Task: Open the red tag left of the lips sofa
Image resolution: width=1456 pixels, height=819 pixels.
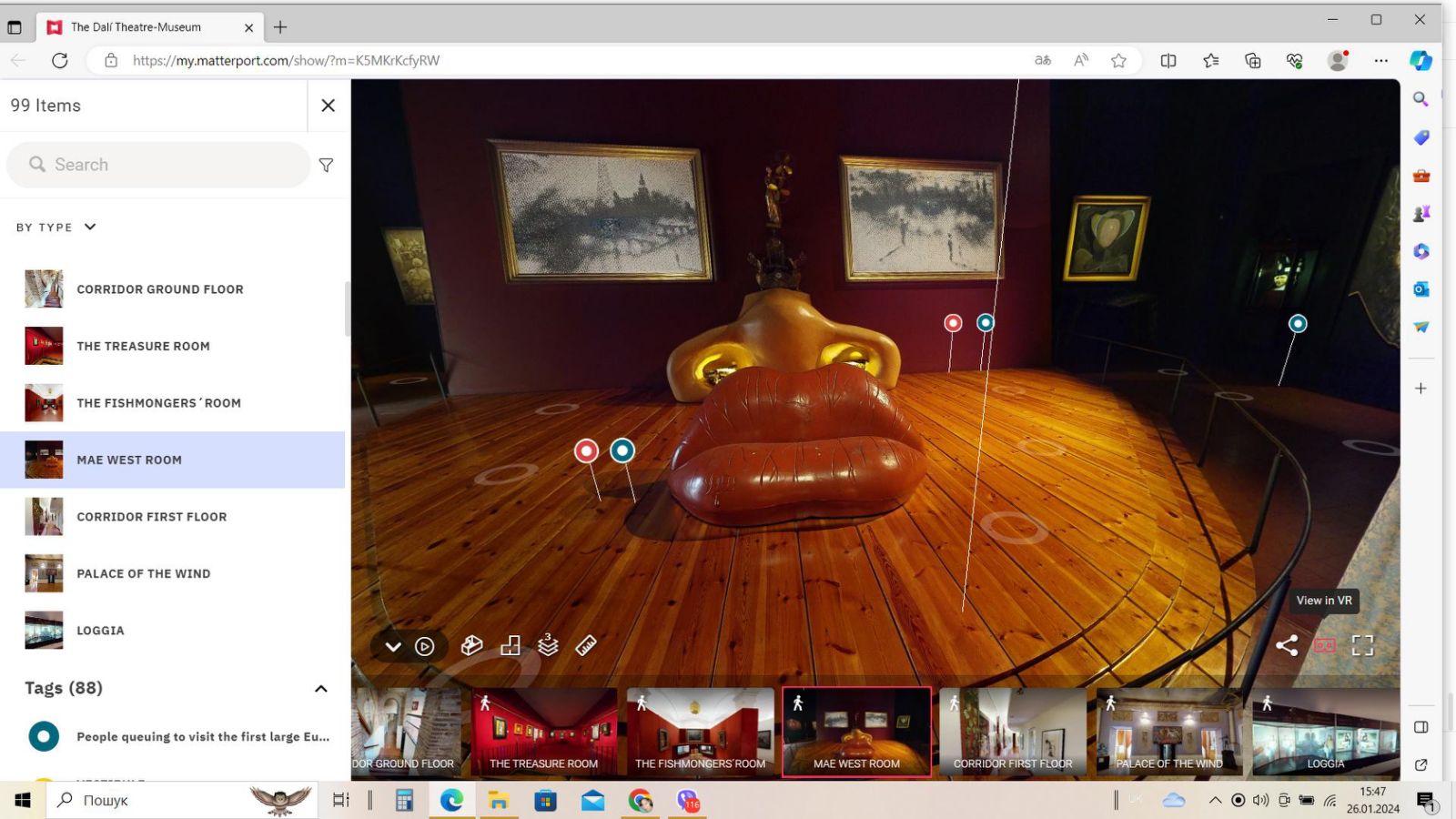Action: coord(587,450)
